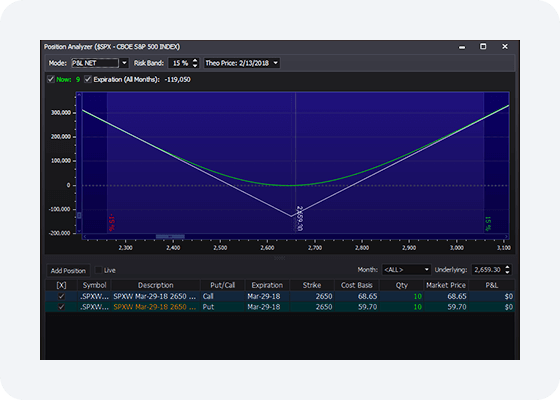
Task: Click the chart scrollbar left arrow
Action: (x=85, y=236)
